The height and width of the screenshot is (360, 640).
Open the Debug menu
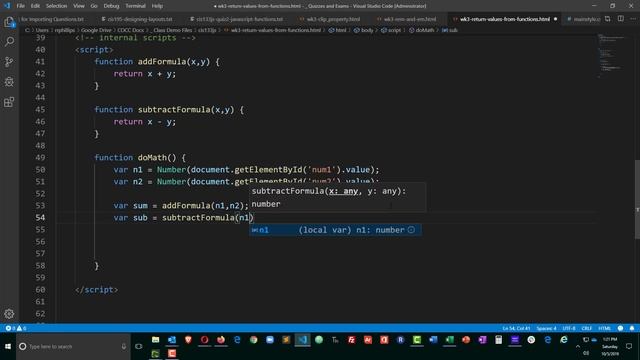[111, 6]
